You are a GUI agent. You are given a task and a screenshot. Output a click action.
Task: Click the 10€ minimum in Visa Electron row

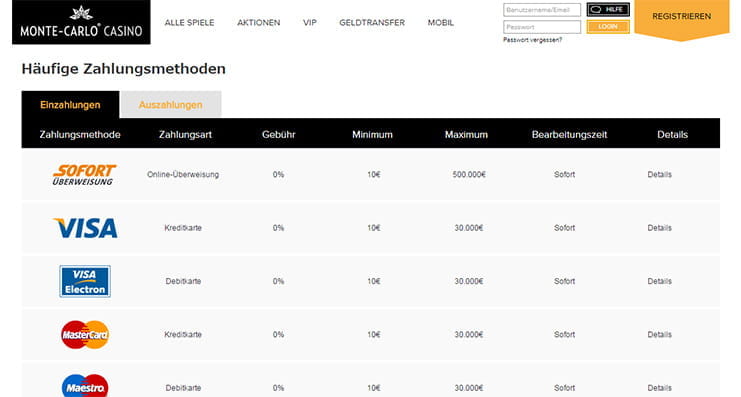[374, 281]
